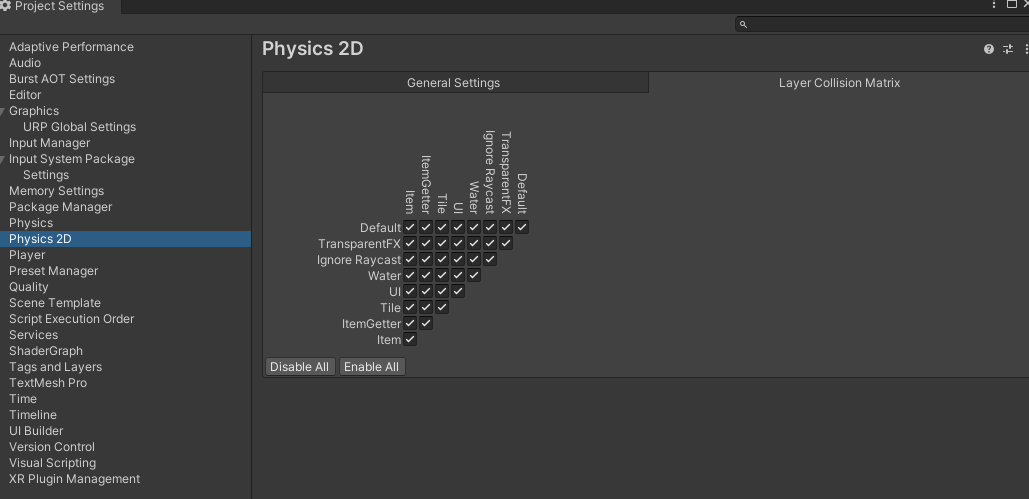Collapse the Input System Package arrow

point(3,160)
